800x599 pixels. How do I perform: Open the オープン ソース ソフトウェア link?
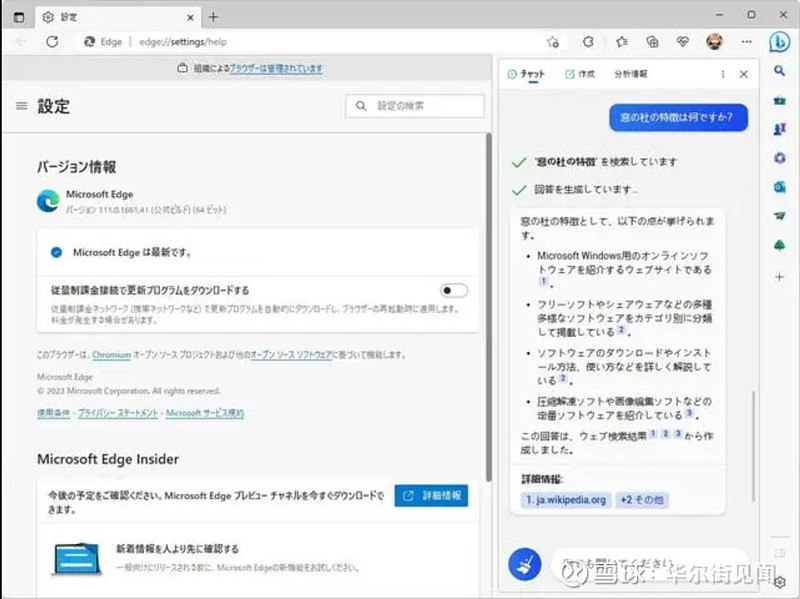291,355
